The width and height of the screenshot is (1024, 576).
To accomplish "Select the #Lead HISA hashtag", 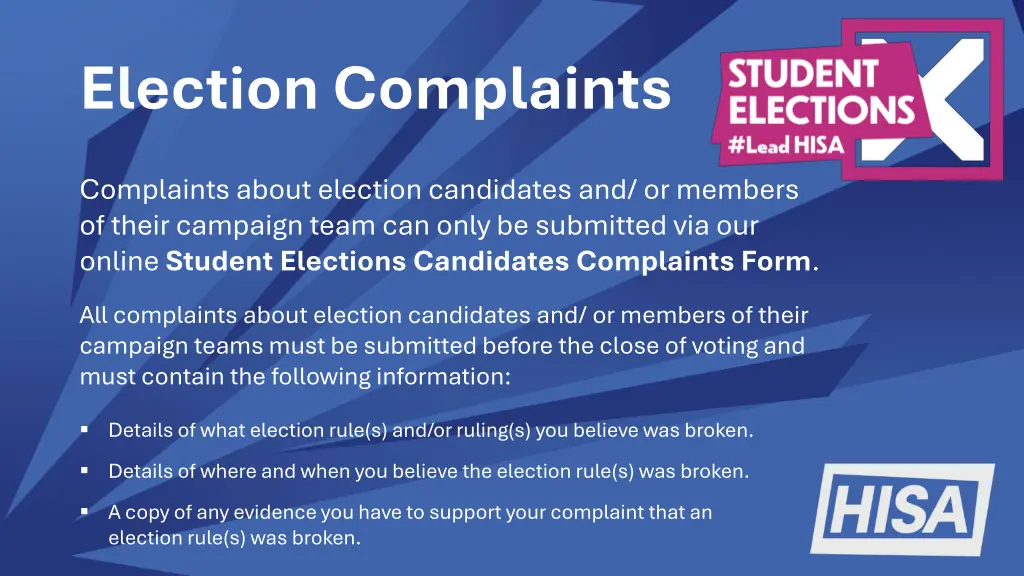I will coord(787,146).
